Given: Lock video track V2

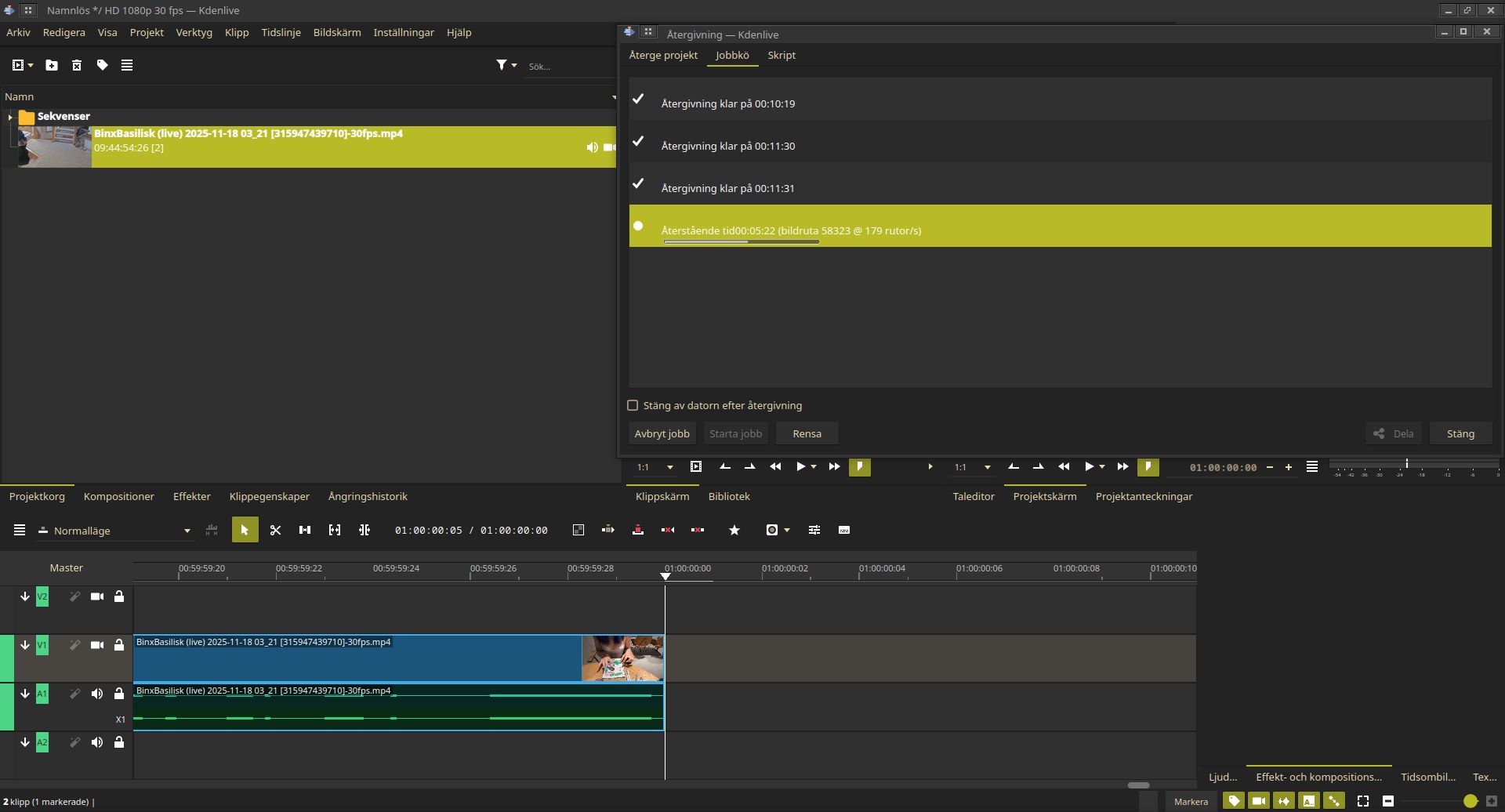Looking at the screenshot, I should [119, 596].
